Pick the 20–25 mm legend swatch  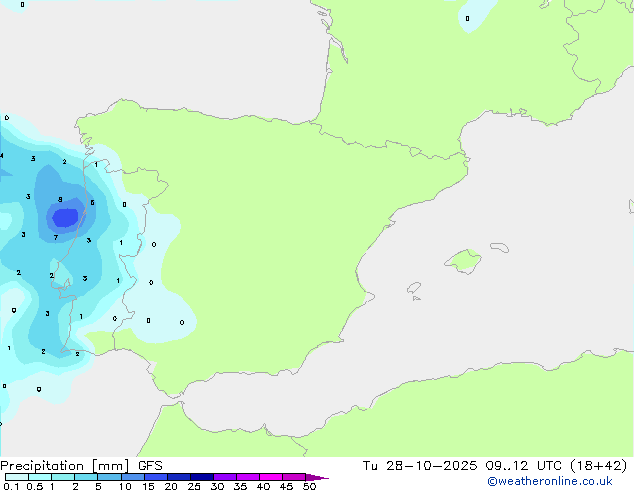(x=179, y=477)
